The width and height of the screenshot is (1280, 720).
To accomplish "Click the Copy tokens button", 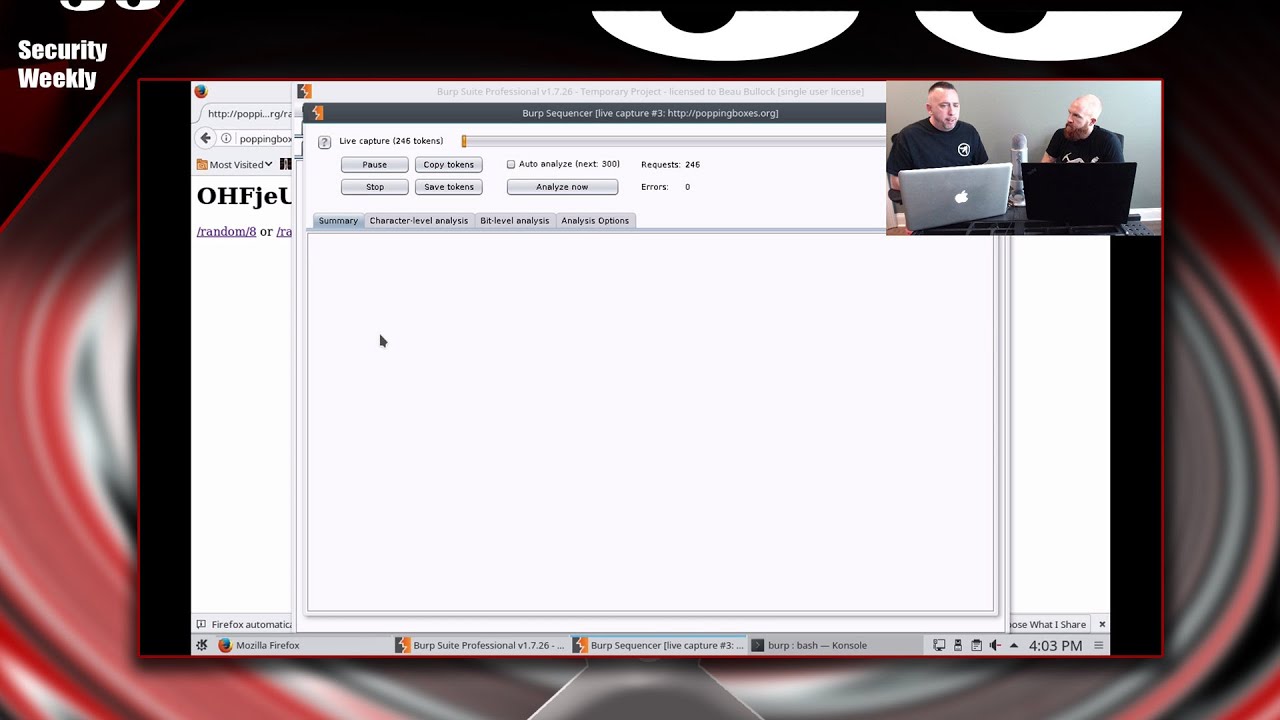I will pyautogui.click(x=449, y=164).
